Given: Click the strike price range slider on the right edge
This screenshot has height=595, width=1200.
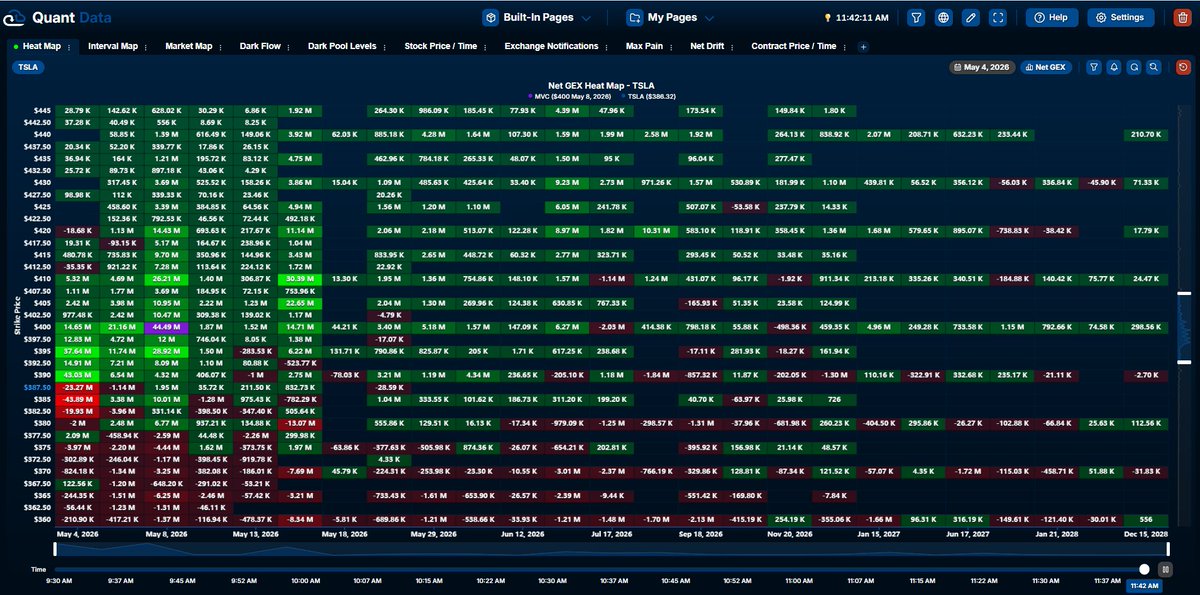Looking at the screenshot, I should point(1185,327).
